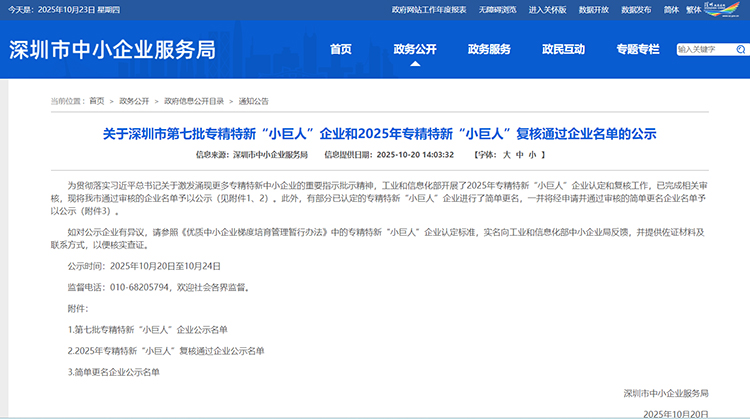Click the search magnifier icon
The height and width of the screenshot is (419, 750).
coord(740,49)
